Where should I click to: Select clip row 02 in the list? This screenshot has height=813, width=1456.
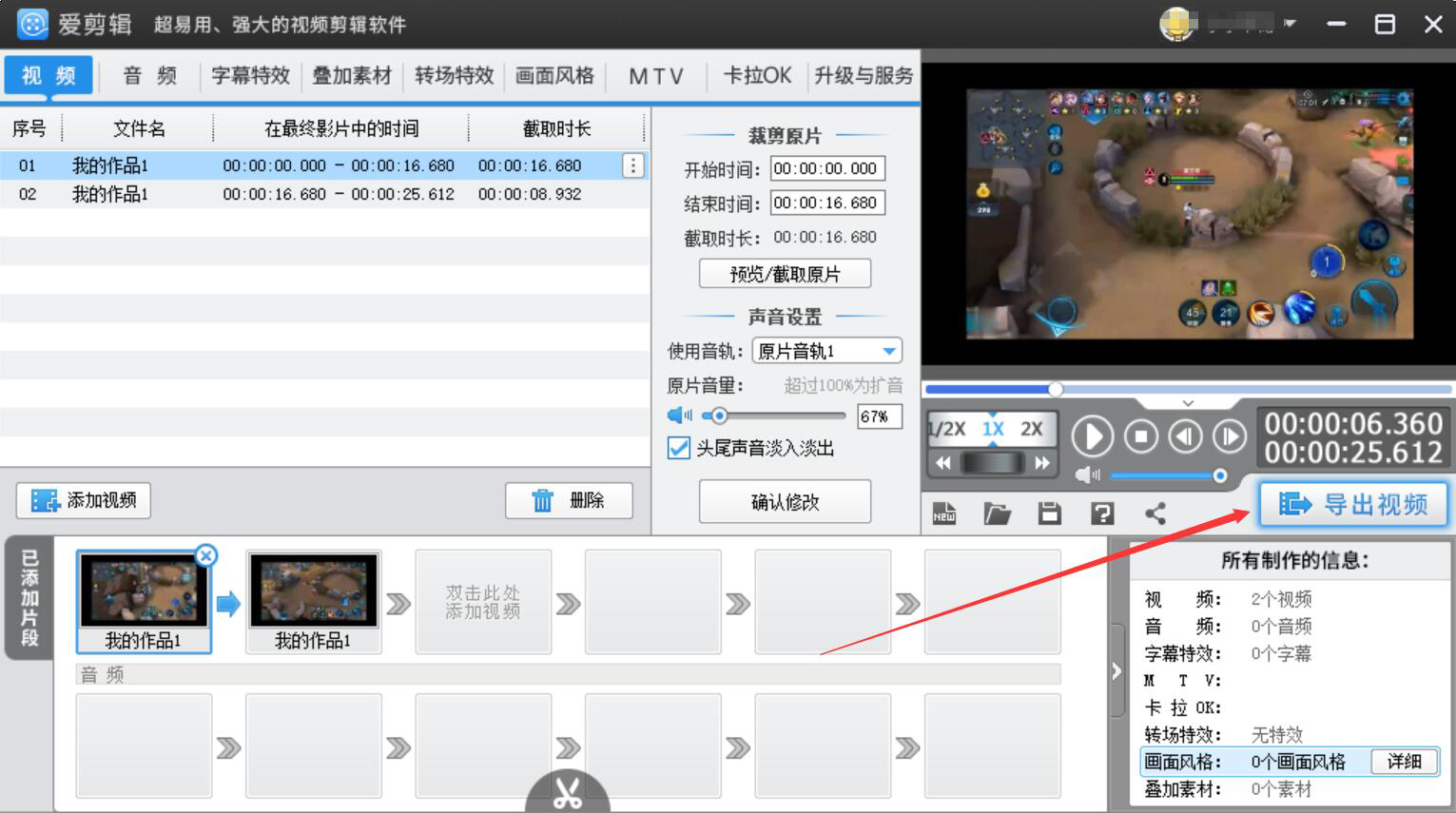click(x=324, y=194)
